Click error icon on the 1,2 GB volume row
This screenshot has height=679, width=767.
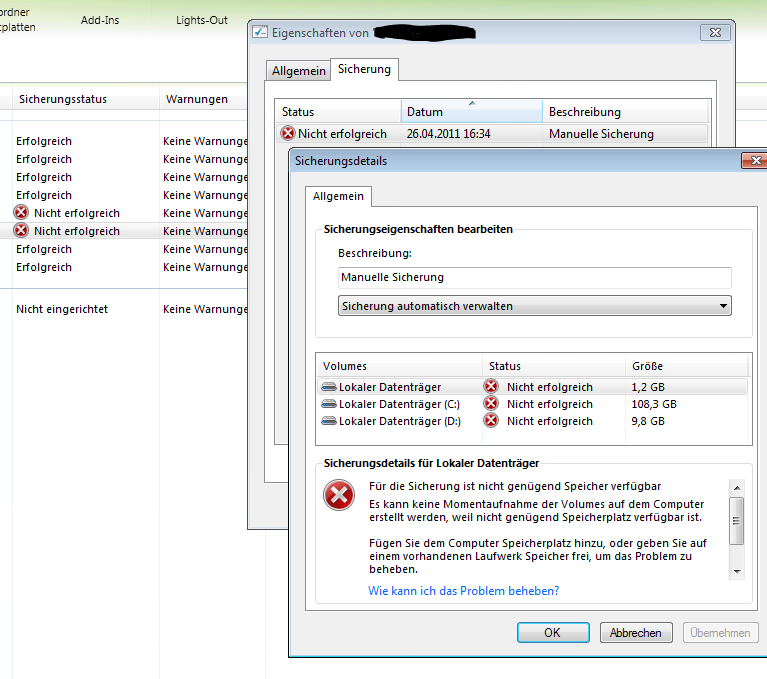[491, 386]
